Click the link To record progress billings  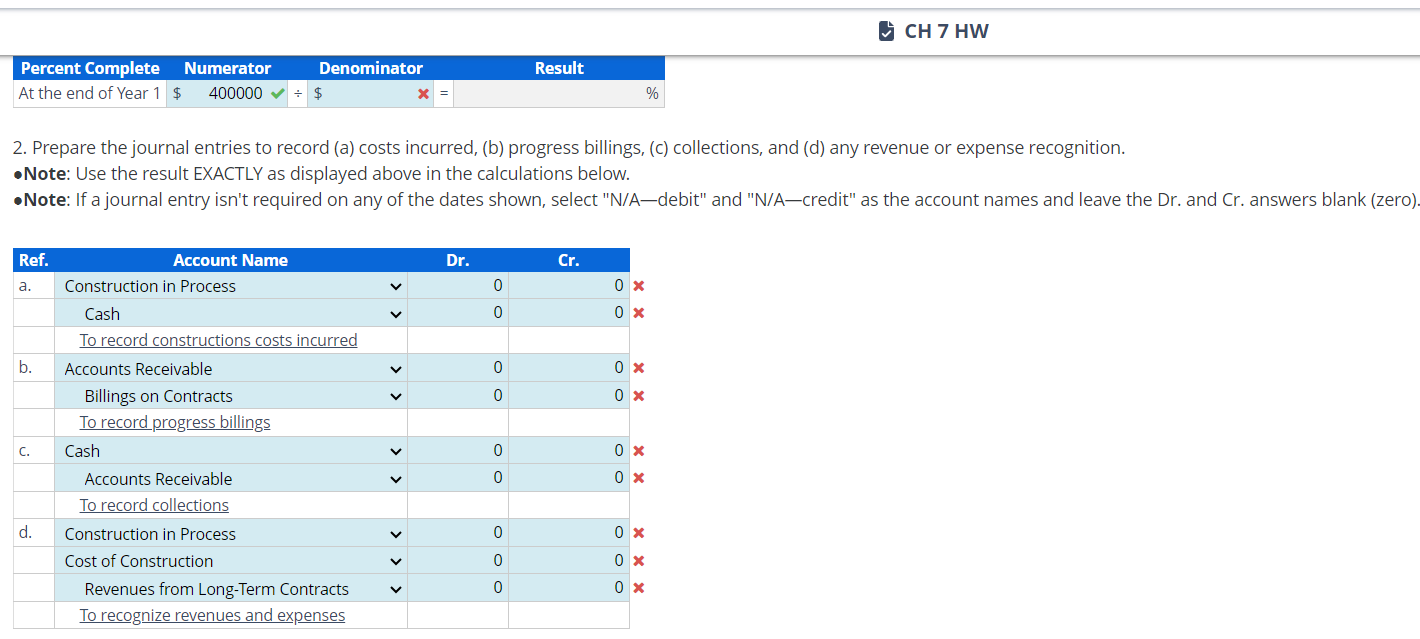pos(175,422)
